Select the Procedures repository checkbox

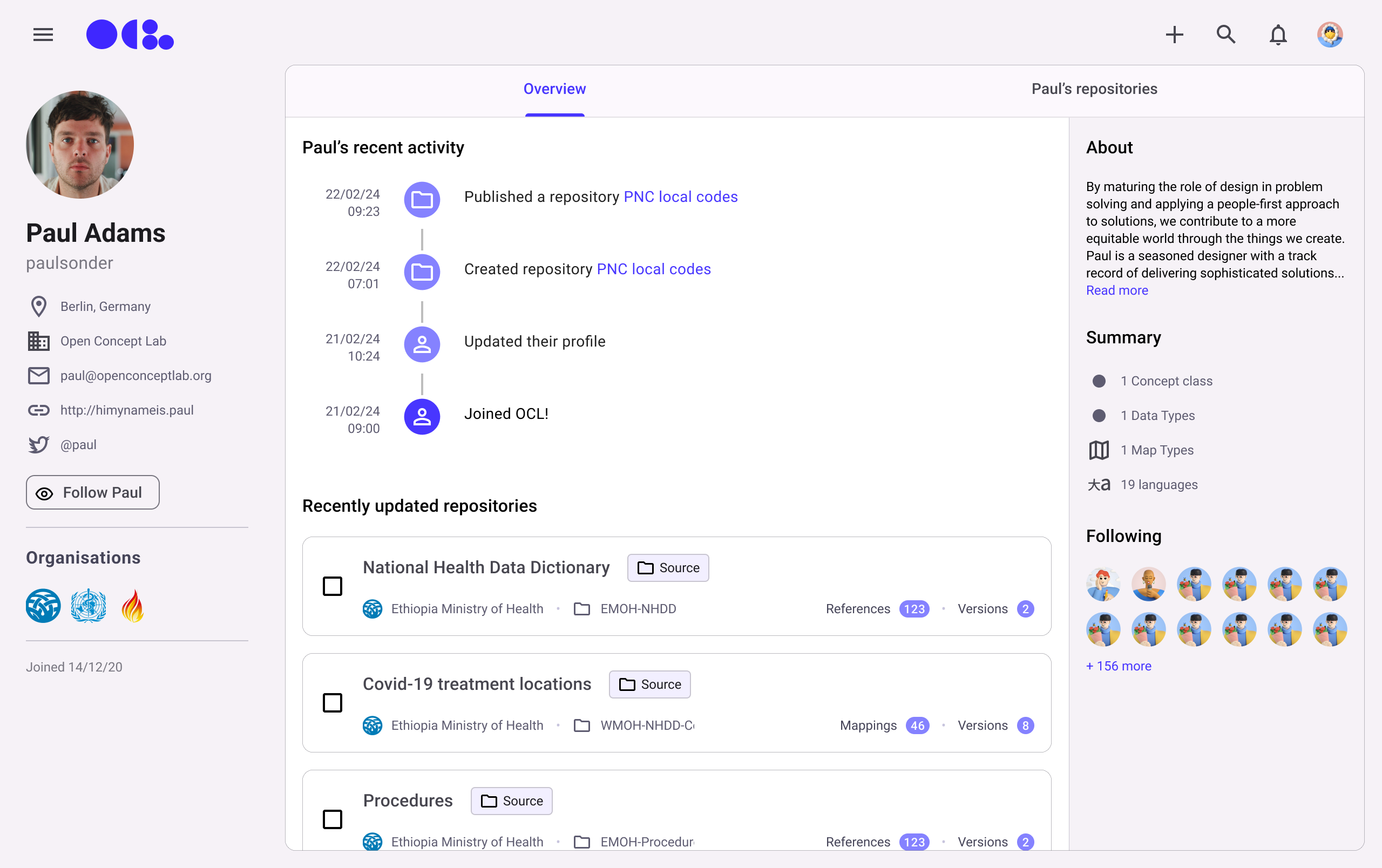click(x=333, y=819)
